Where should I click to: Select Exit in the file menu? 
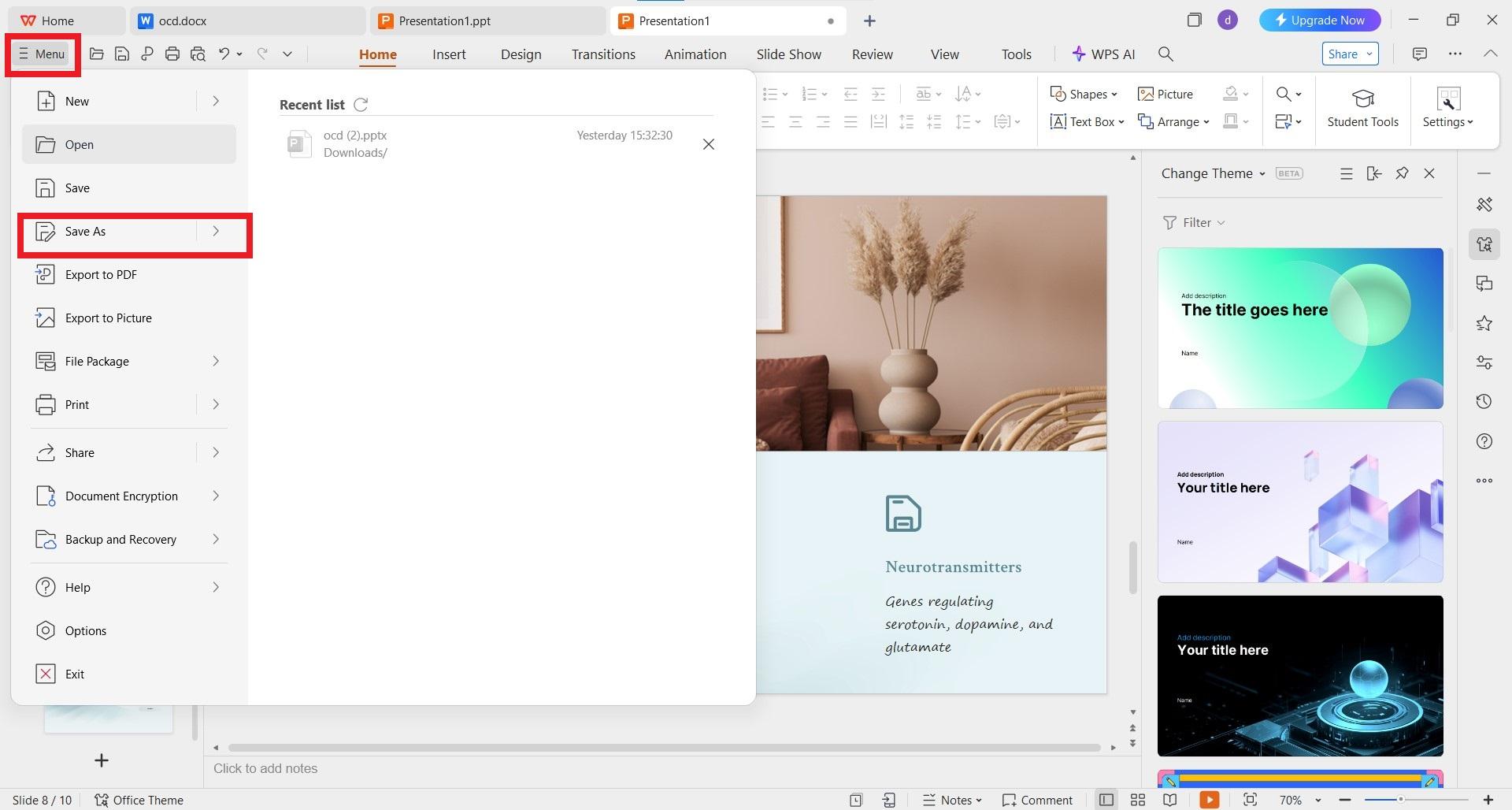[x=129, y=674]
